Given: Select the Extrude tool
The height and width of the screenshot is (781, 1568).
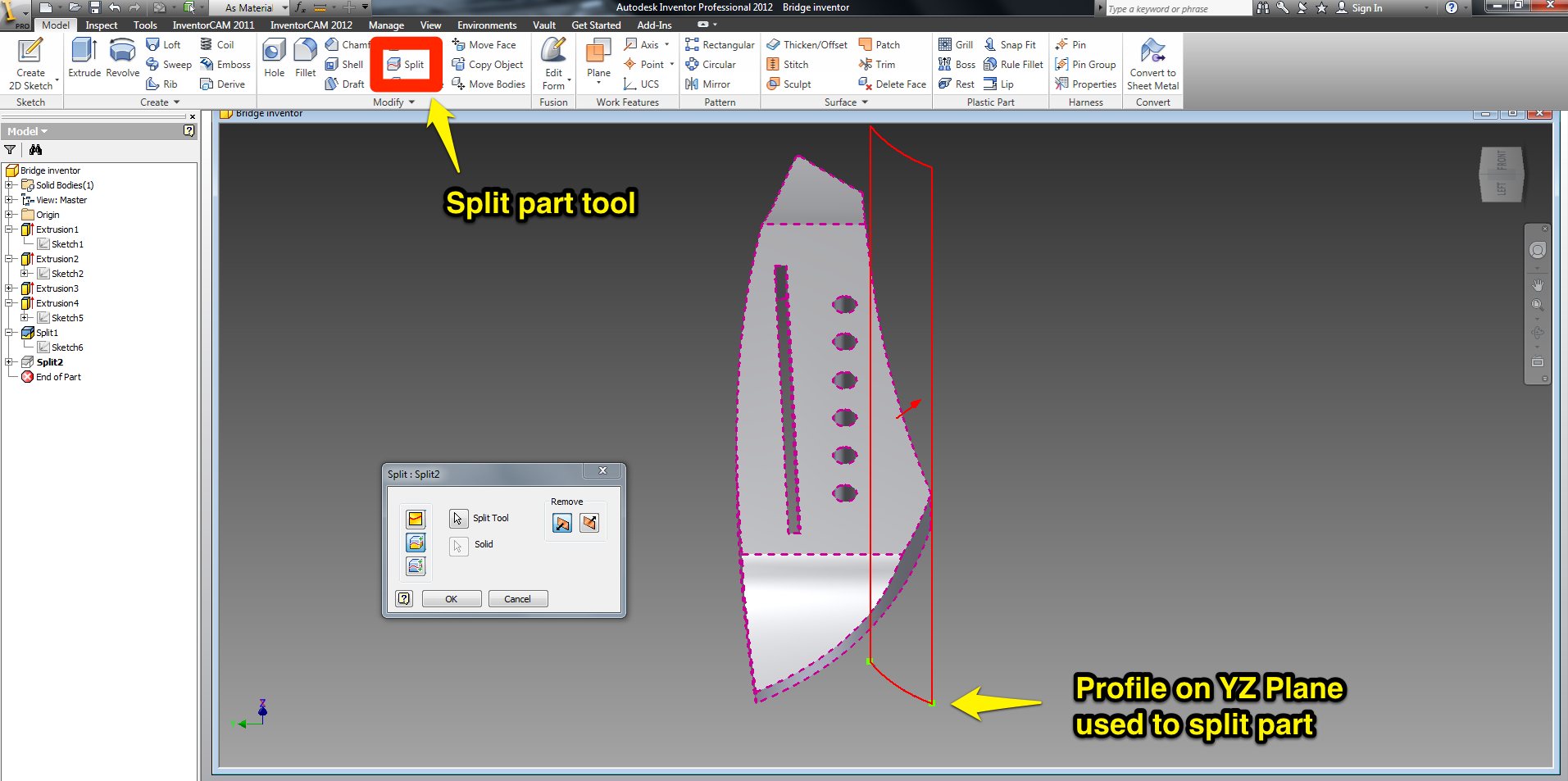Looking at the screenshot, I should click(84, 57).
